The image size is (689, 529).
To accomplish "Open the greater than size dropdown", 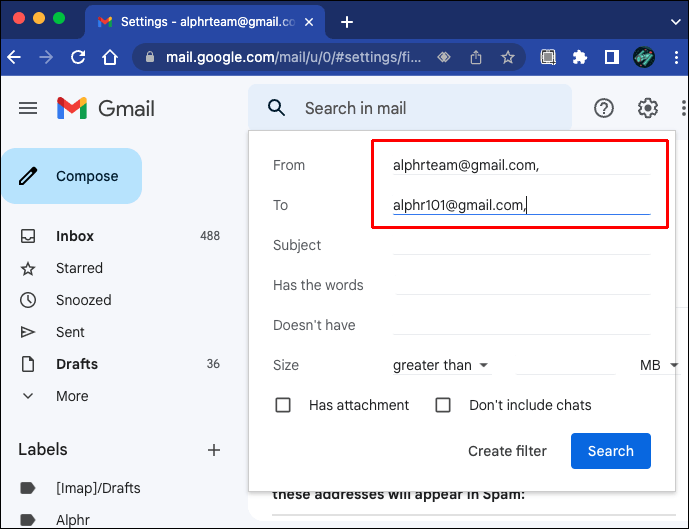I will pos(441,365).
